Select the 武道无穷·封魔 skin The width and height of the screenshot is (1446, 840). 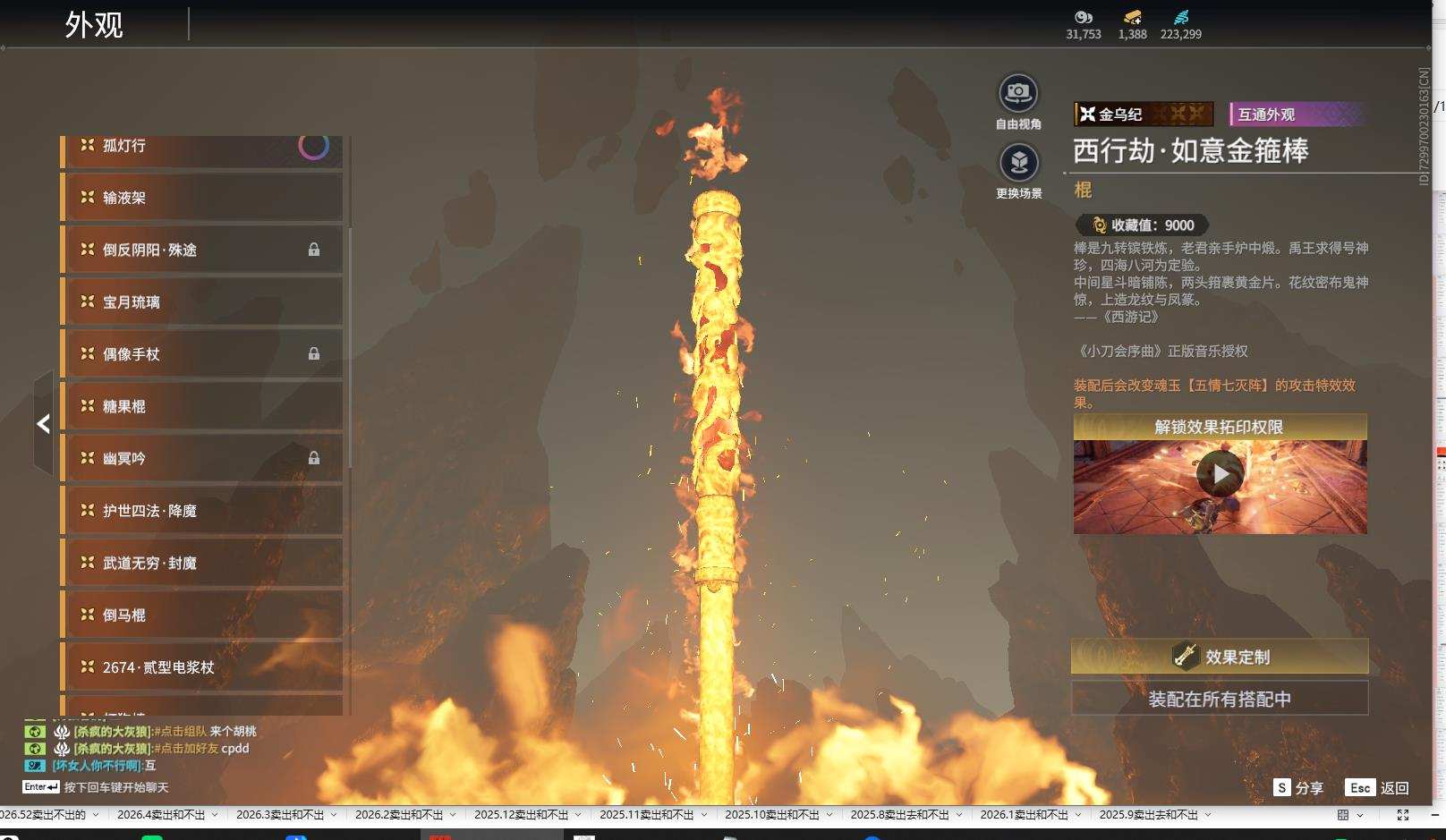click(202, 563)
